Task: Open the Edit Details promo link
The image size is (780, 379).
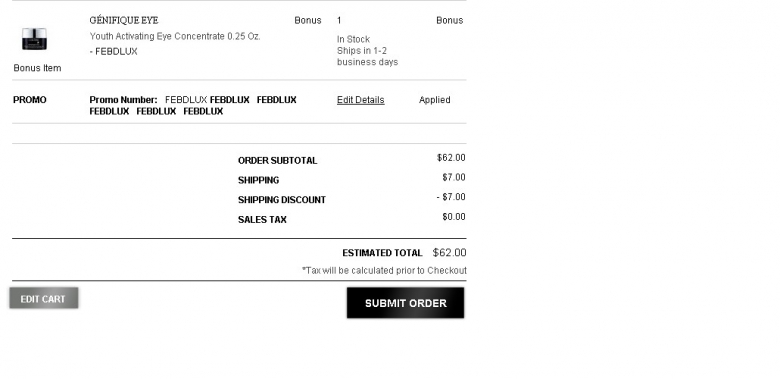Action: (361, 100)
